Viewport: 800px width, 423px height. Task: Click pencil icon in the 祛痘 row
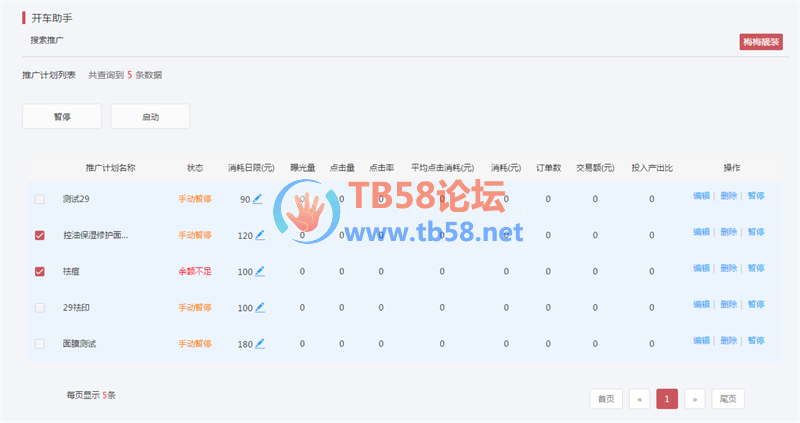(x=260, y=271)
